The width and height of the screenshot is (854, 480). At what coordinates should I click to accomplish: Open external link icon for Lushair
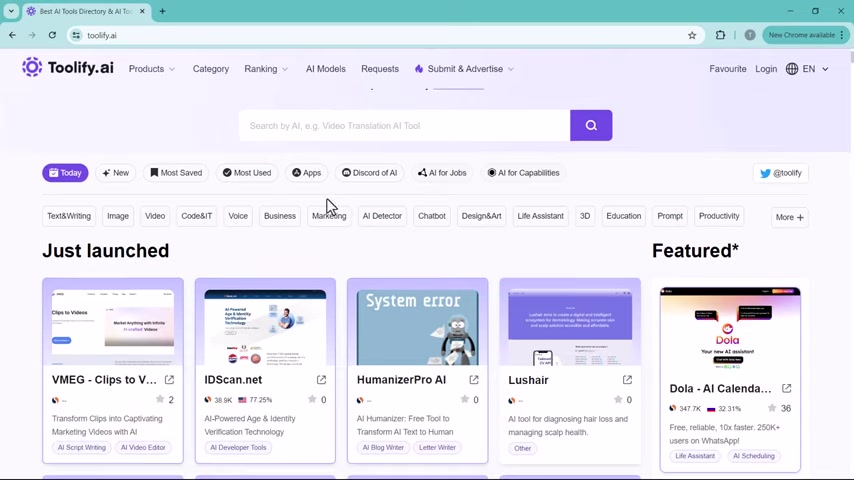click(627, 380)
